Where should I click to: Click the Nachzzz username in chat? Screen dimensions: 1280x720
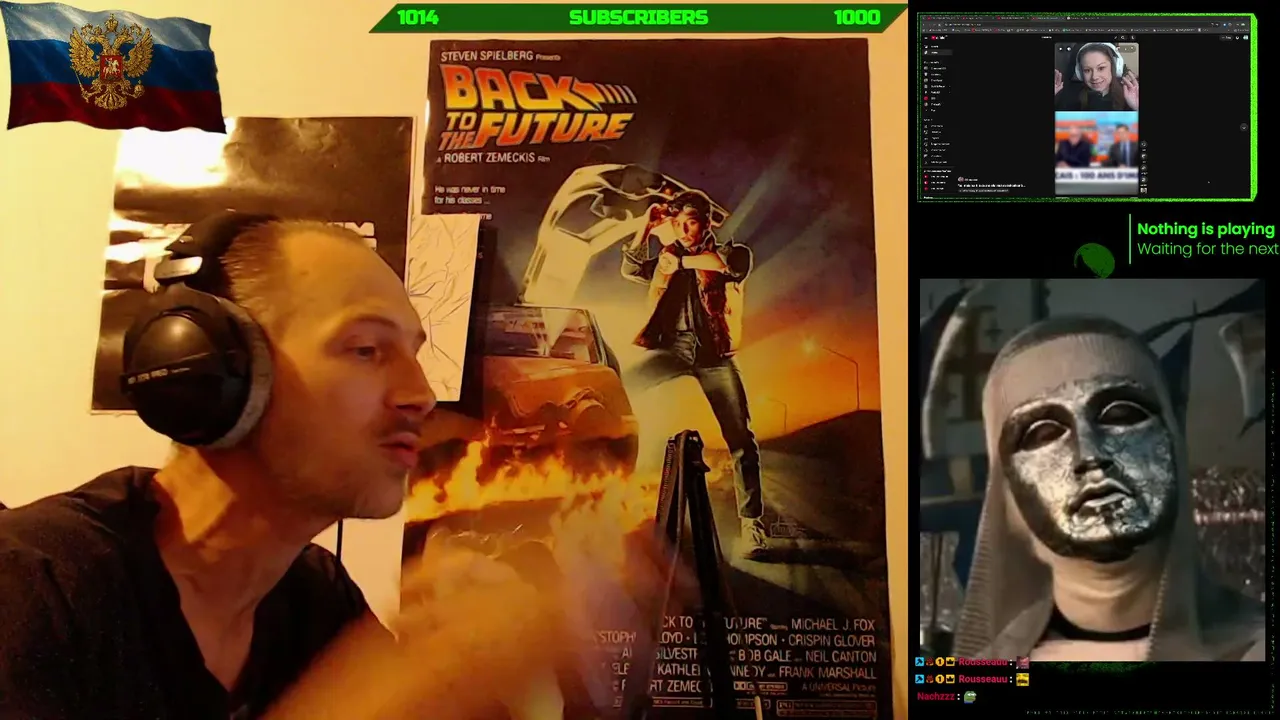(x=938, y=696)
